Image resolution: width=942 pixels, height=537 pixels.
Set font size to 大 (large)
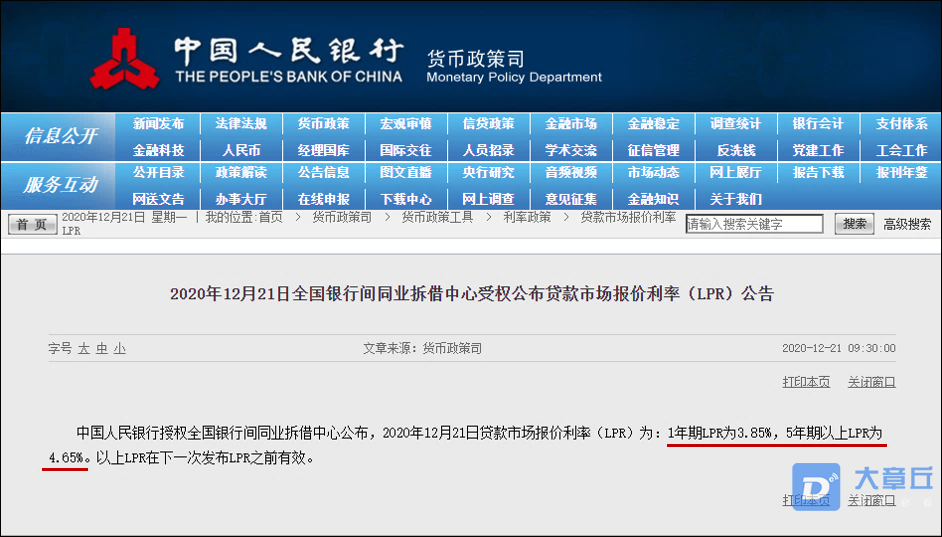click(x=84, y=348)
